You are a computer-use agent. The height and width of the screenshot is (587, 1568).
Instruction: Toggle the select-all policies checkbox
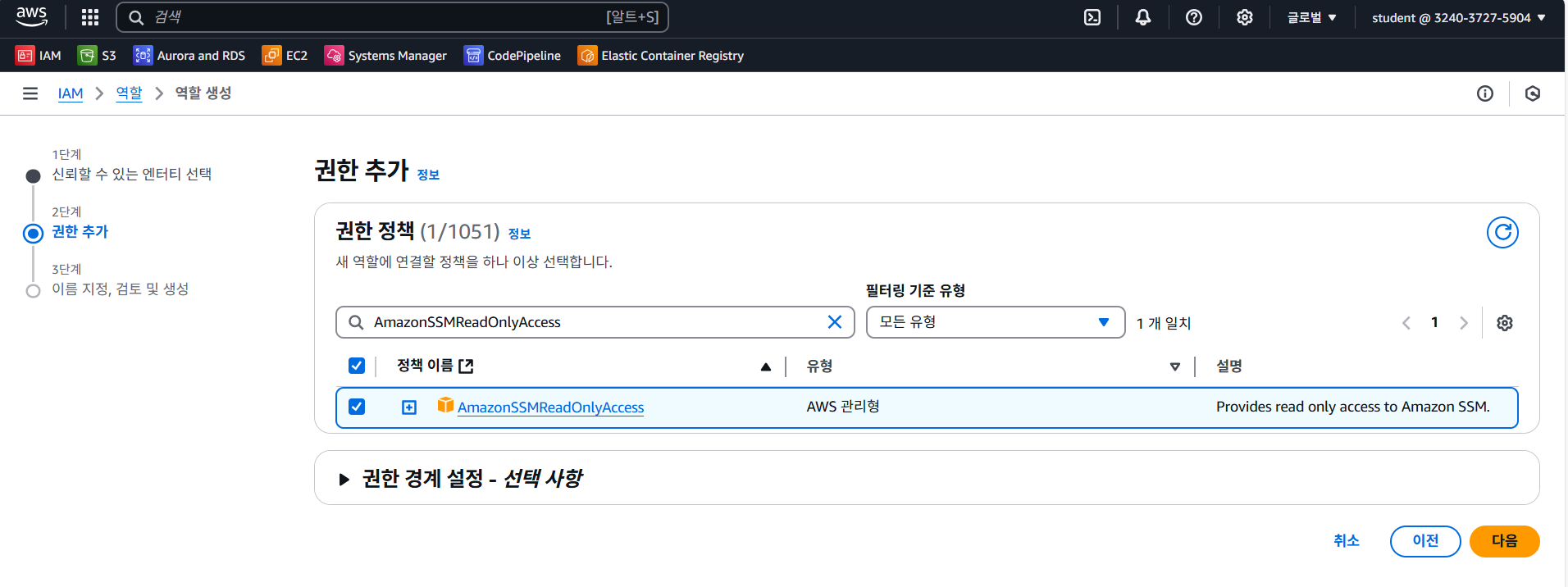357,366
